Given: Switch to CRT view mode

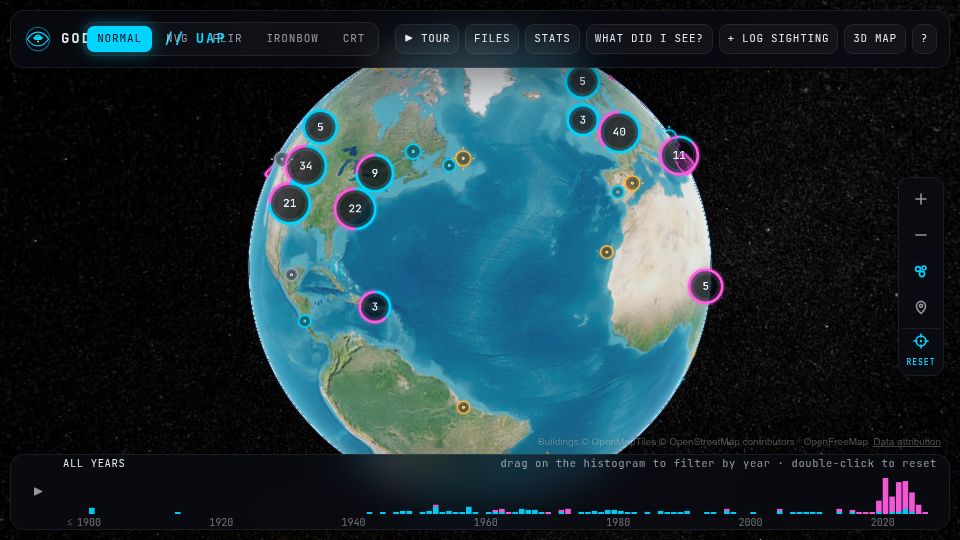Looking at the screenshot, I should [x=353, y=39].
